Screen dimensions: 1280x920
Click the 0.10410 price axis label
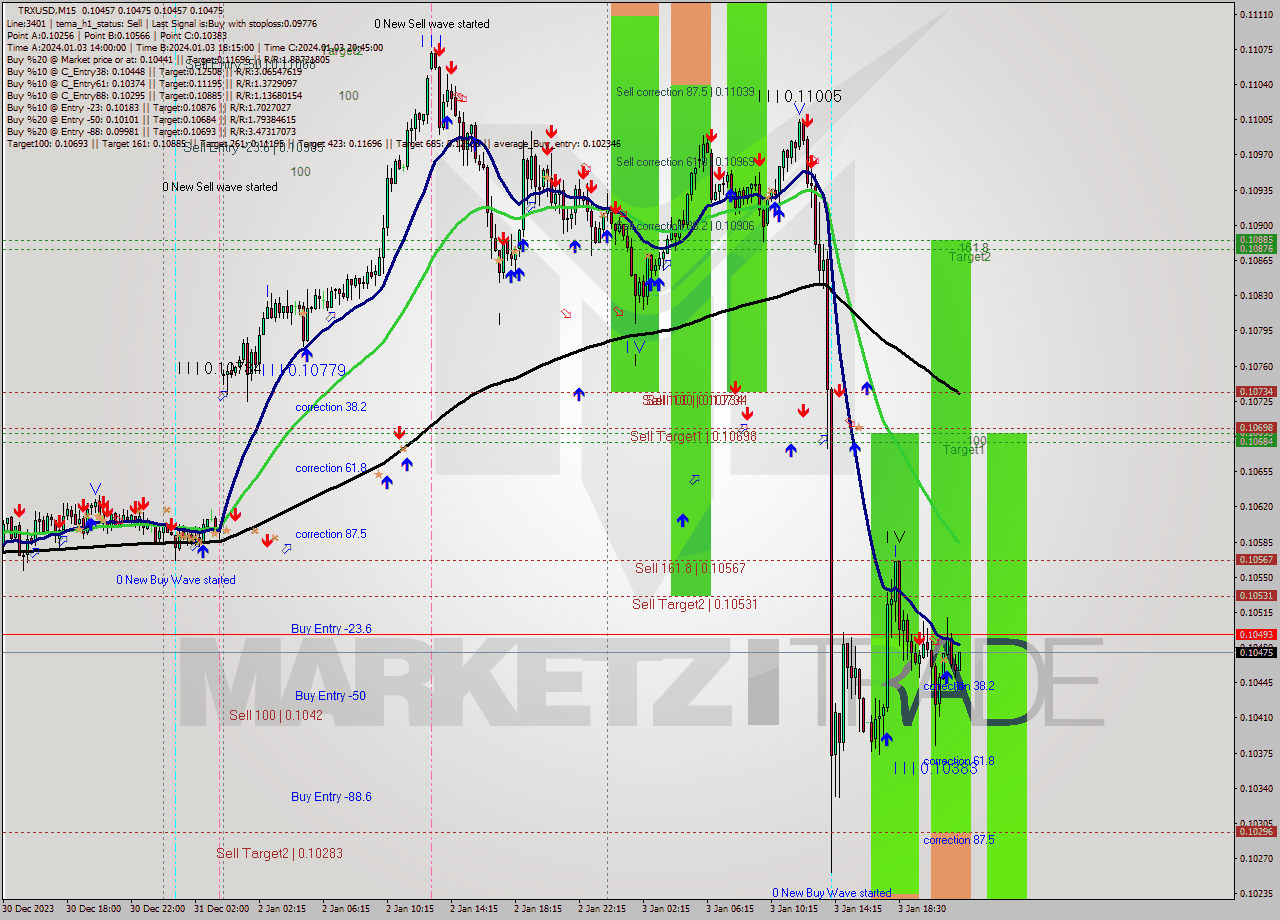[1256, 717]
